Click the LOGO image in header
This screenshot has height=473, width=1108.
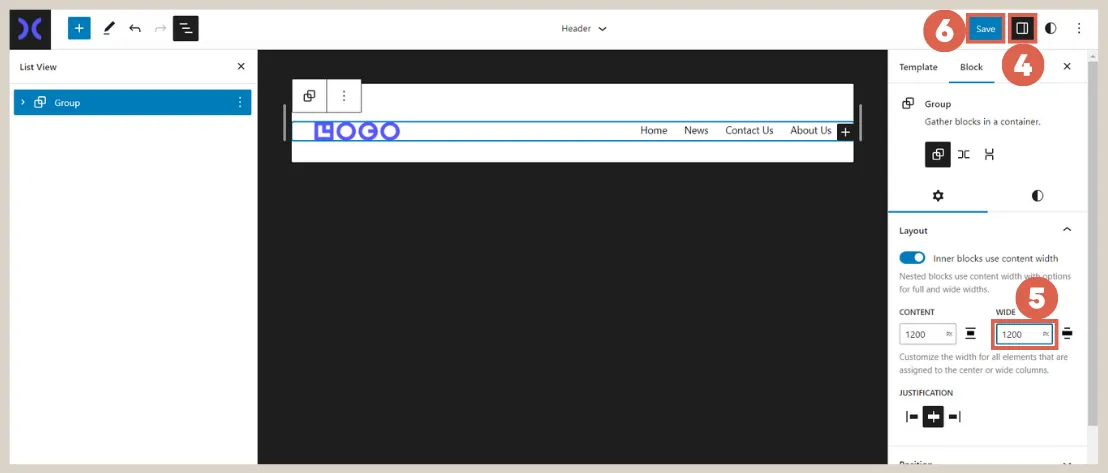(x=357, y=131)
